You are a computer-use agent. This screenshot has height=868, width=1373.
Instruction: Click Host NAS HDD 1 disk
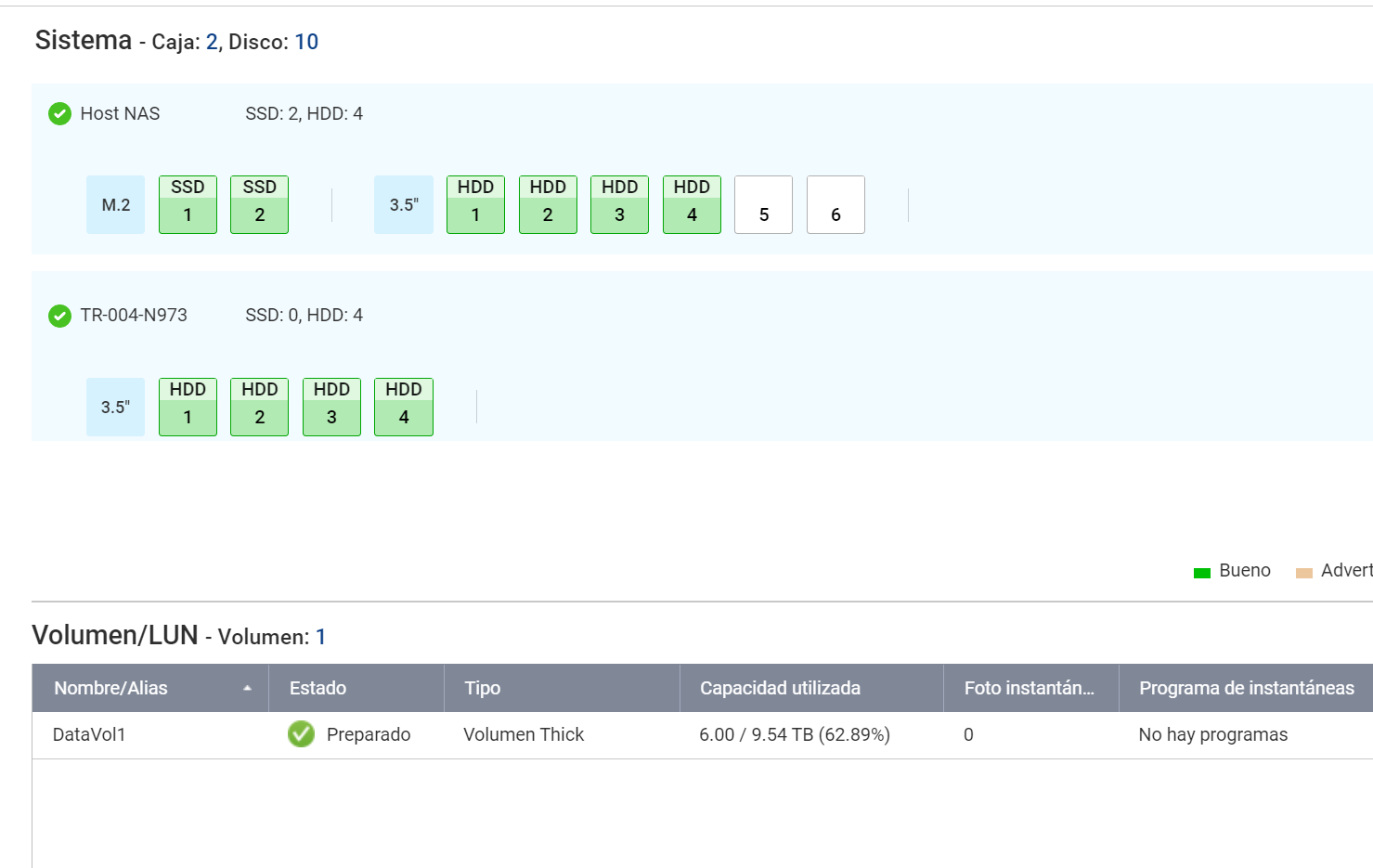pyautogui.click(x=475, y=204)
